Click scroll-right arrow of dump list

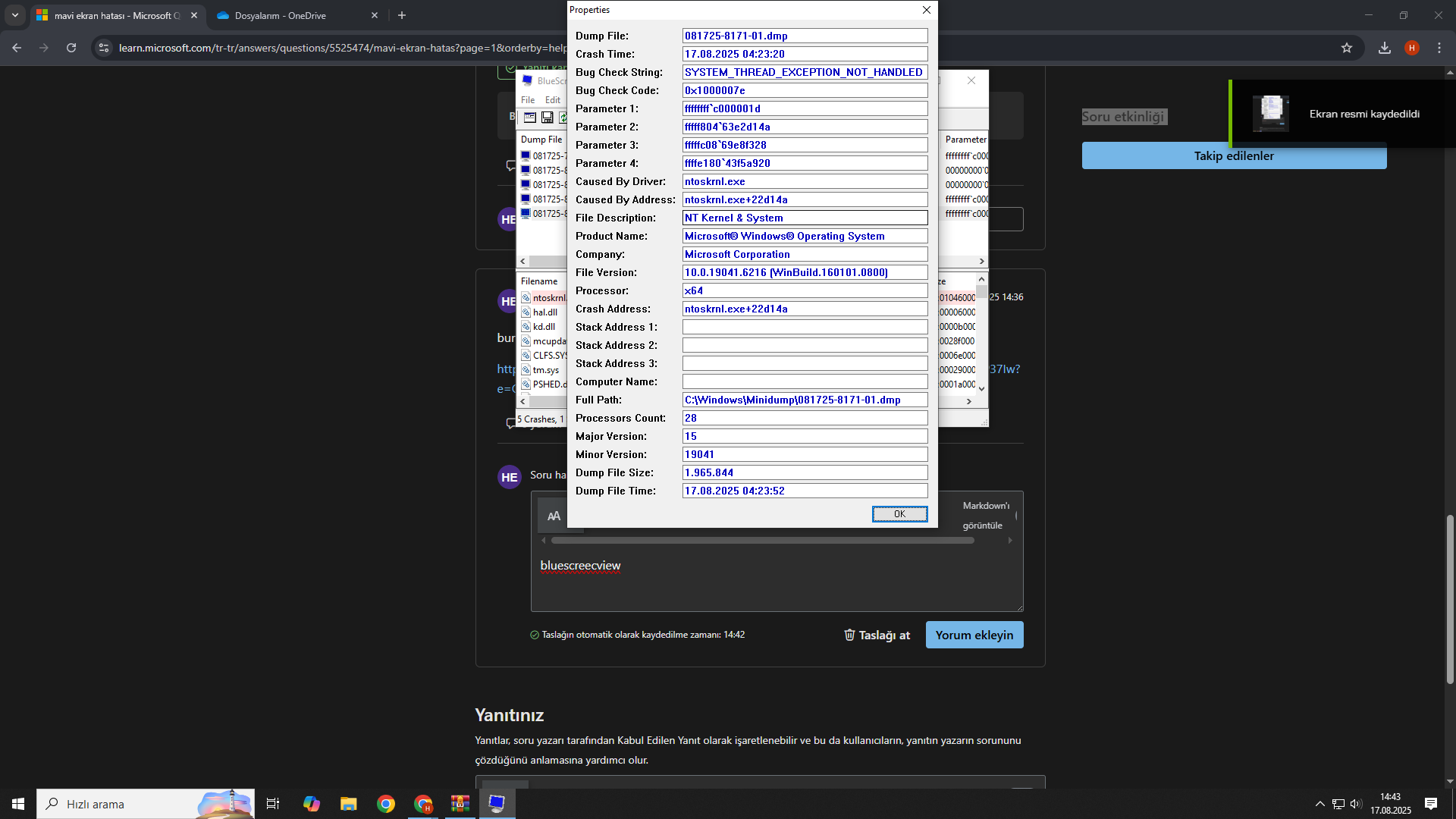(x=981, y=261)
